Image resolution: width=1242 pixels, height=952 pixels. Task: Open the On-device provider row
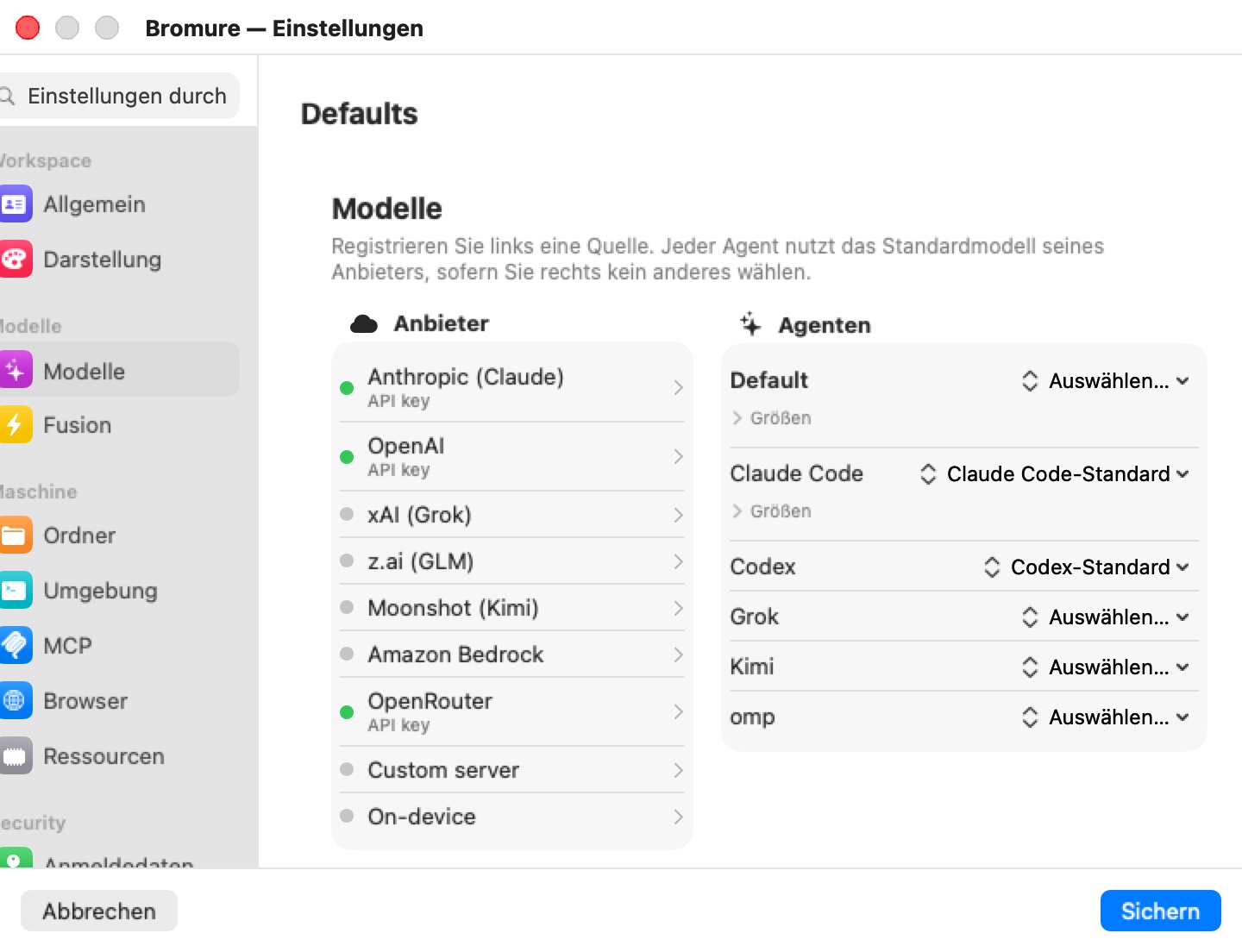[512, 817]
